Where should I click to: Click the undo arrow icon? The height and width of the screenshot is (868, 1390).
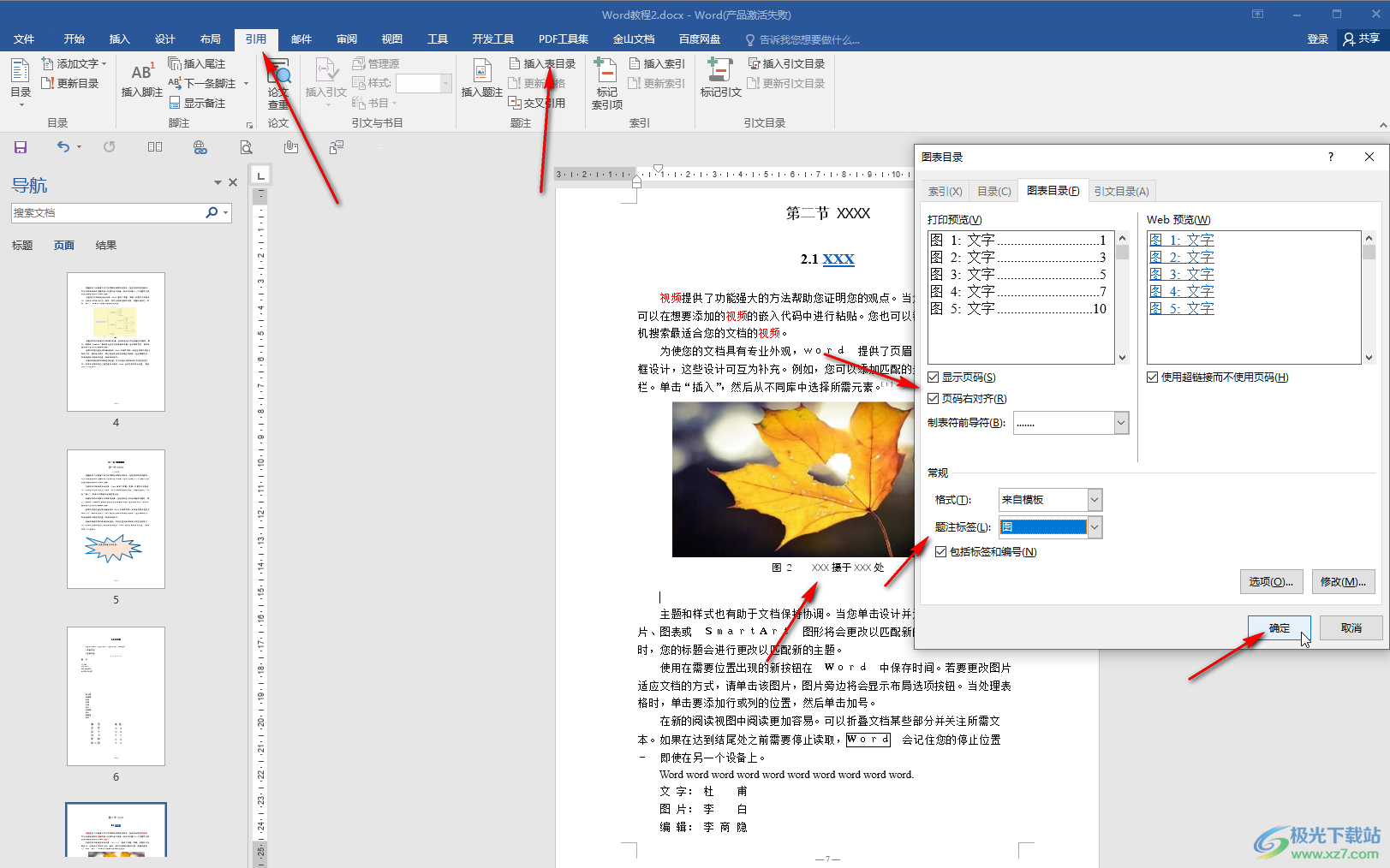click(x=63, y=147)
